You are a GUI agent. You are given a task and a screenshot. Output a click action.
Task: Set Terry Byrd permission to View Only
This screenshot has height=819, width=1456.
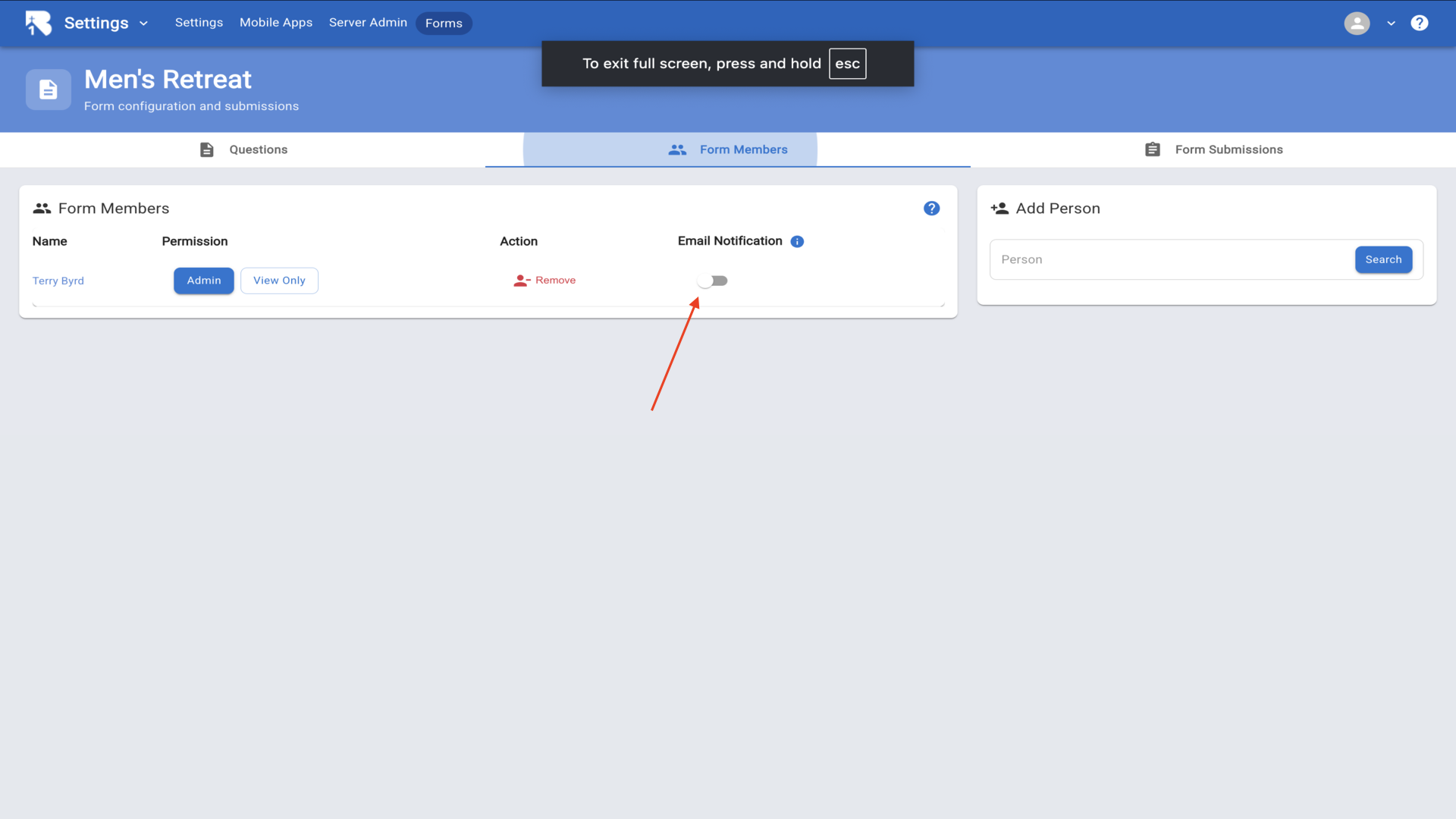pyautogui.click(x=279, y=281)
